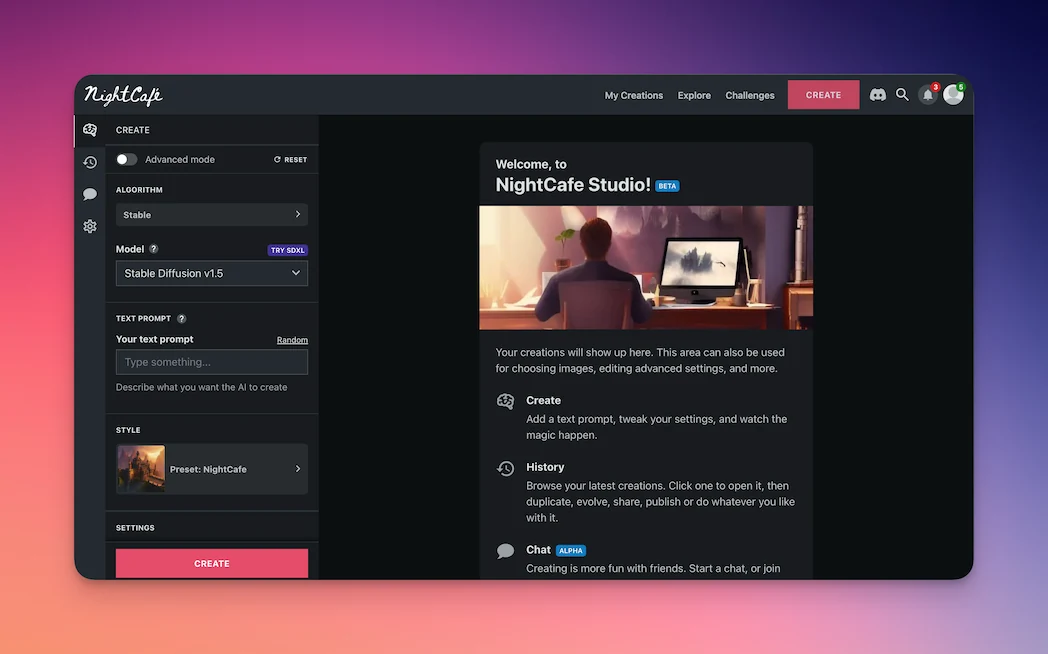This screenshot has width=1048, height=654.
Task: Click the "Describe what you want the AI to create" text
Action: (201, 387)
